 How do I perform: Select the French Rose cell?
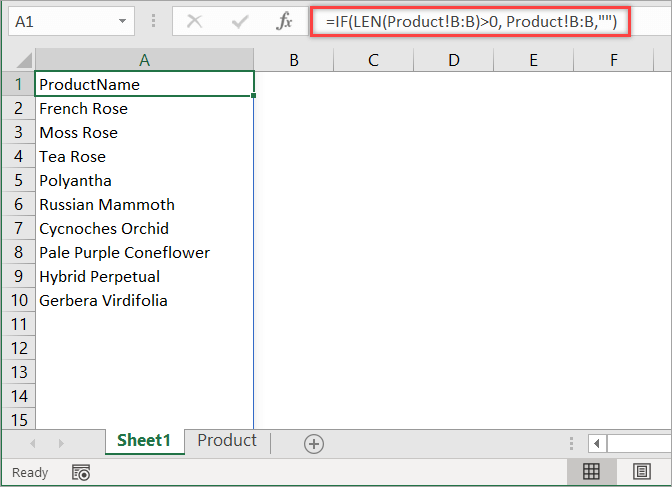click(x=144, y=108)
